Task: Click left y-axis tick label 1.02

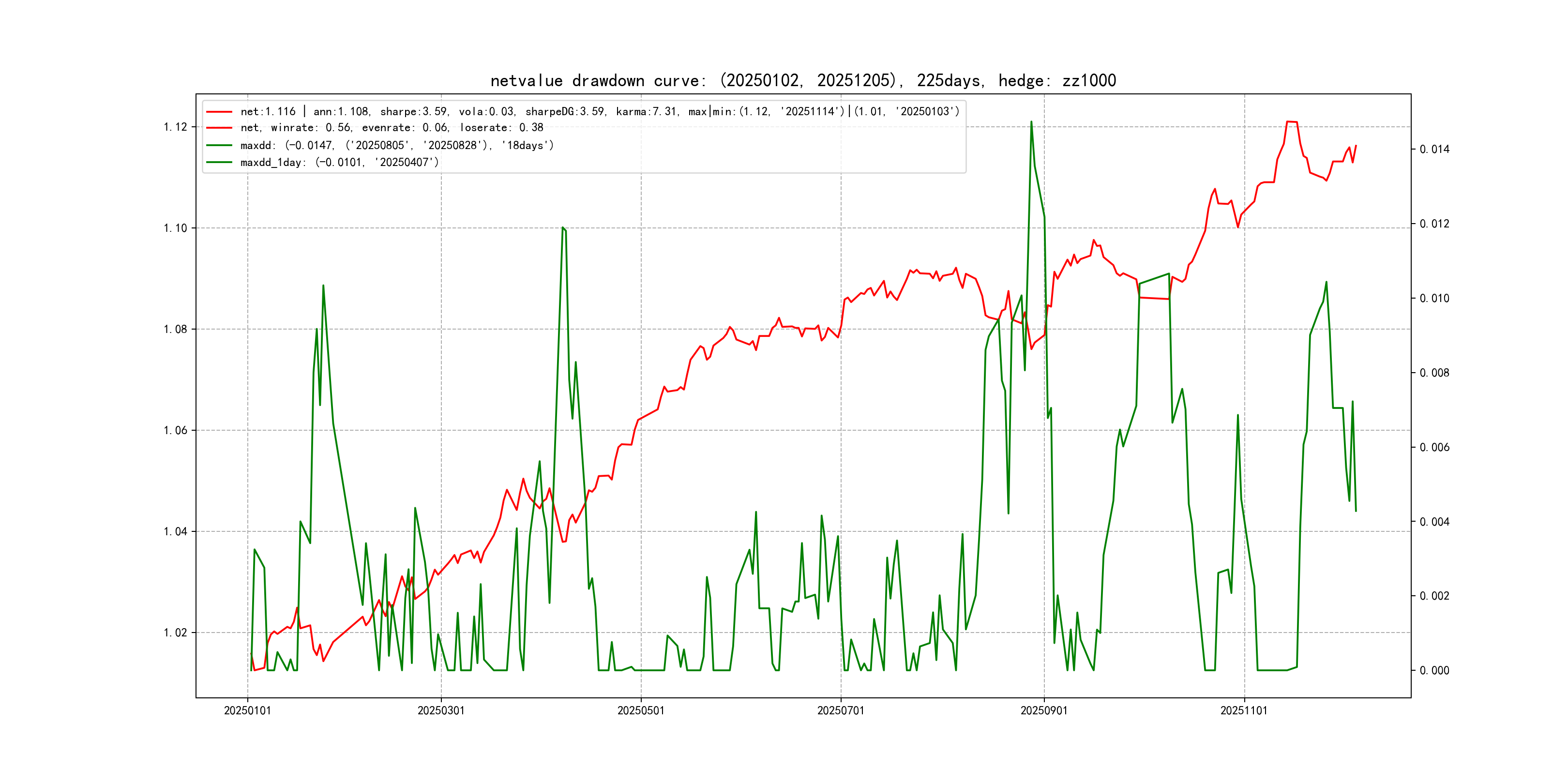Action: tap(175, 633)
